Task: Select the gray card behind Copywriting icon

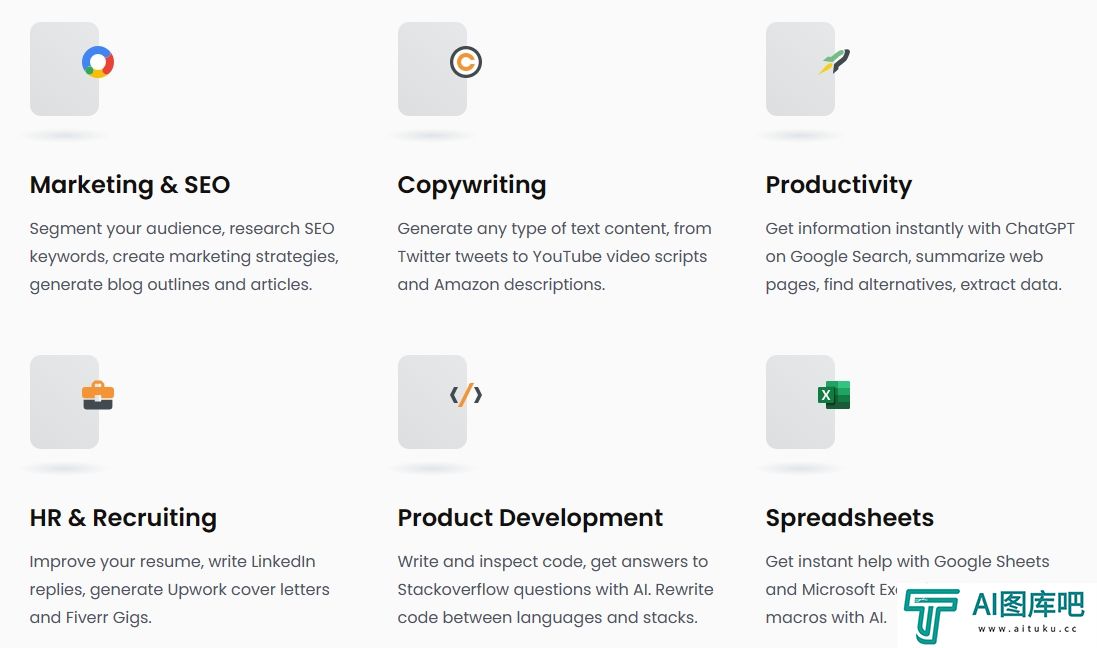Action: click(x=432, y=69)
